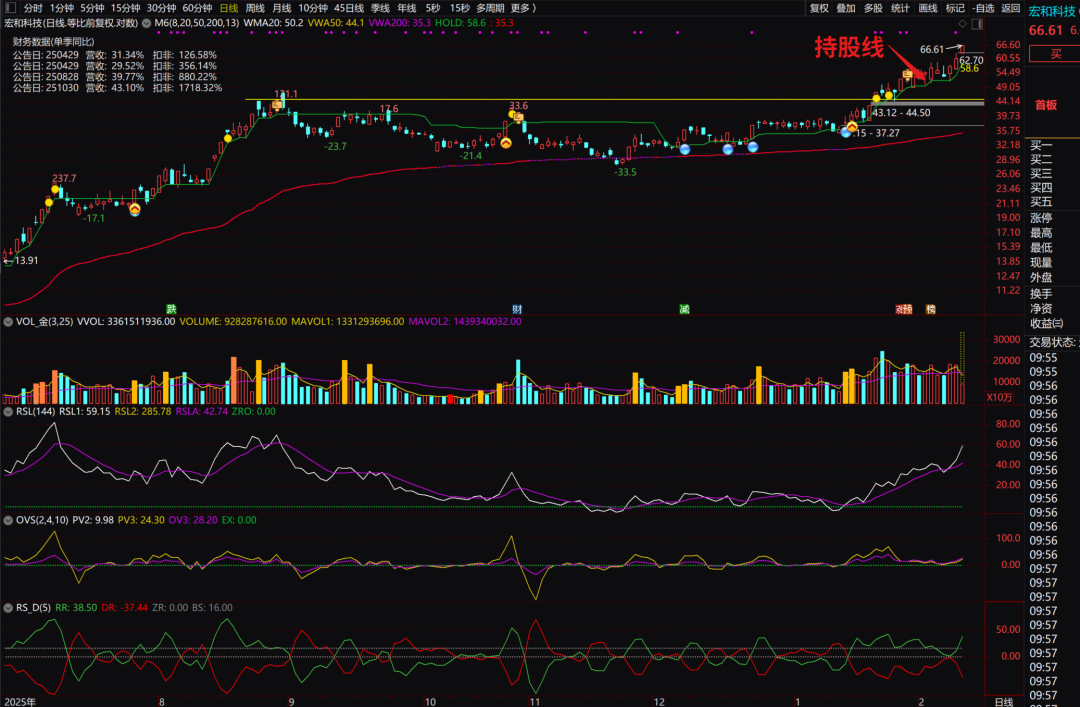Switch to the 月线 monthly tab
The height and width of the screenshot is (707, 1080).
281,8
